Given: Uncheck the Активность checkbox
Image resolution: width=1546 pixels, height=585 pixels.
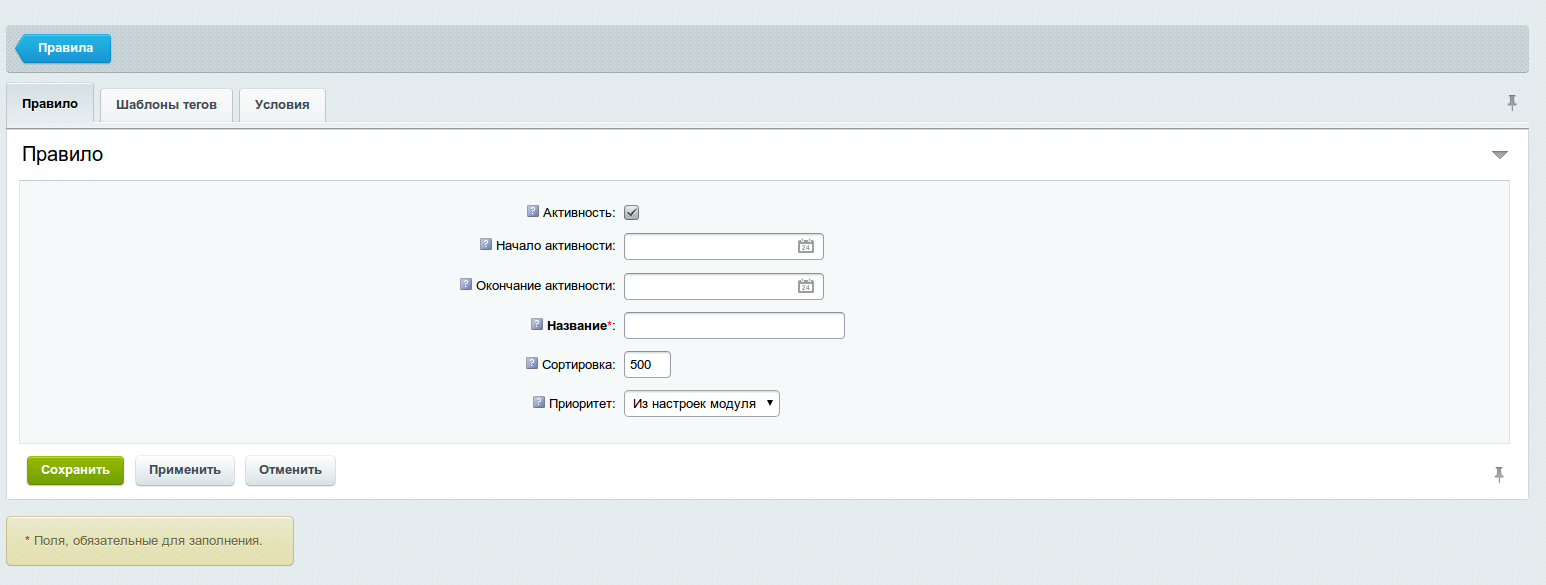Looking at the screenshot, I should (631, 211).
